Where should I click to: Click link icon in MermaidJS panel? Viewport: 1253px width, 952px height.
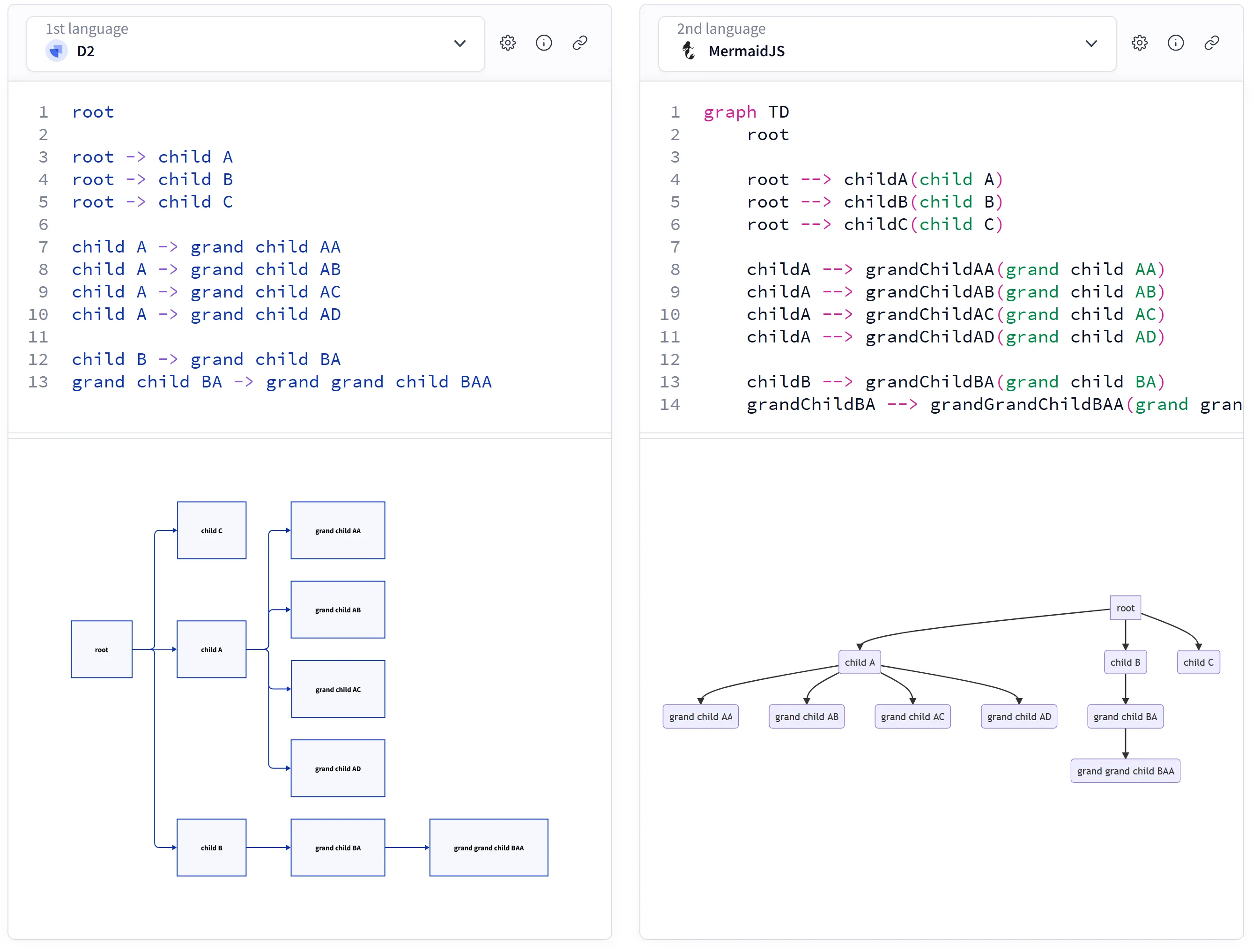click(x=1211, y=43)
